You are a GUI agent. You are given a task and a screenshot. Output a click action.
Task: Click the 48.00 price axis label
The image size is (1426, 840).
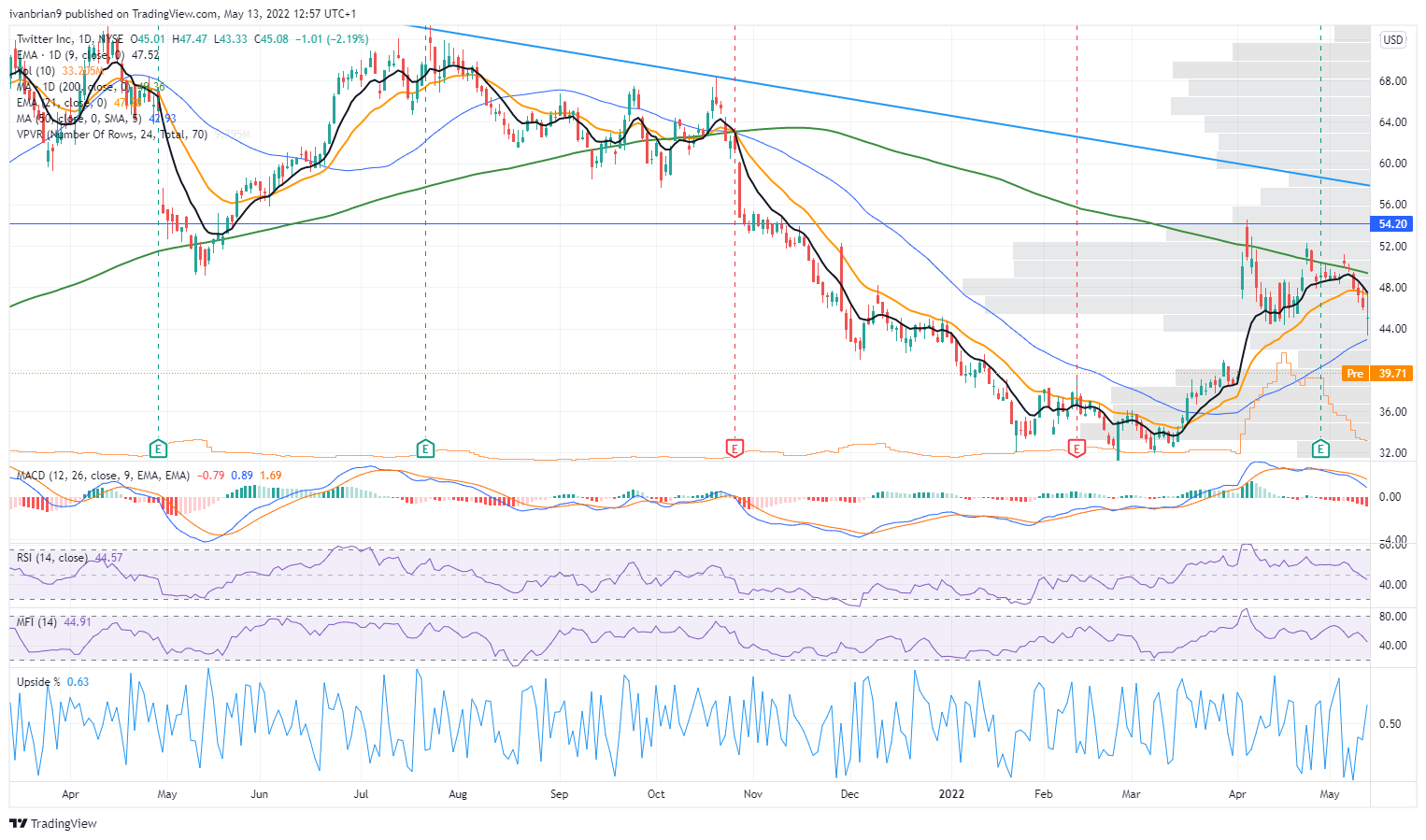1392,288
